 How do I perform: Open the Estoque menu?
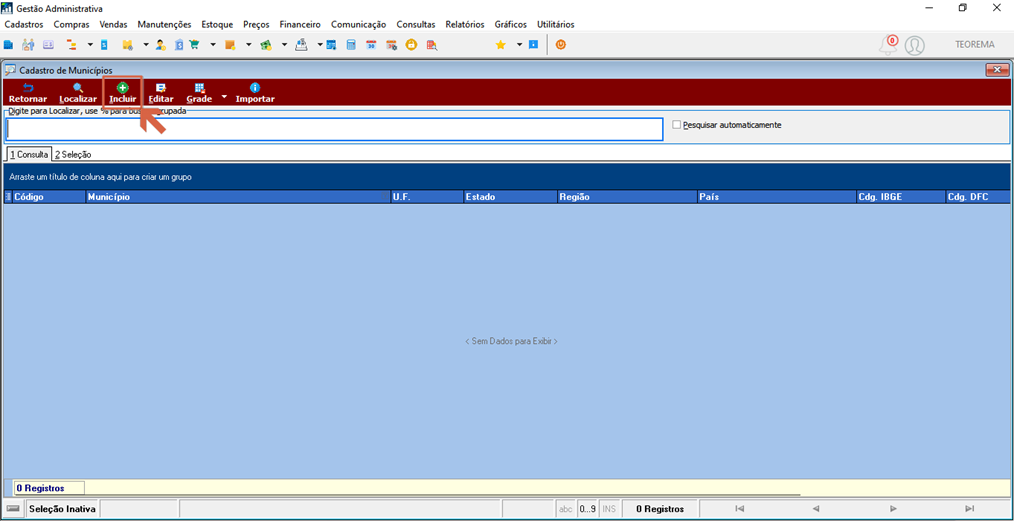coord(217,25)
